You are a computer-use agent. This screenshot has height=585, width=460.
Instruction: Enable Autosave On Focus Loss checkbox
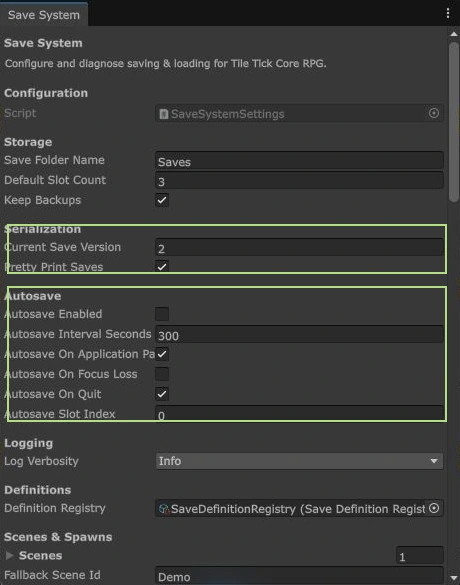click(x=162, y=374)
